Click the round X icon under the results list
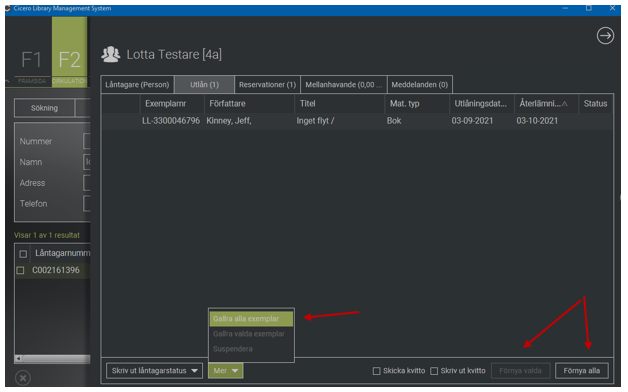628x392 pixels. pos(23,378)
